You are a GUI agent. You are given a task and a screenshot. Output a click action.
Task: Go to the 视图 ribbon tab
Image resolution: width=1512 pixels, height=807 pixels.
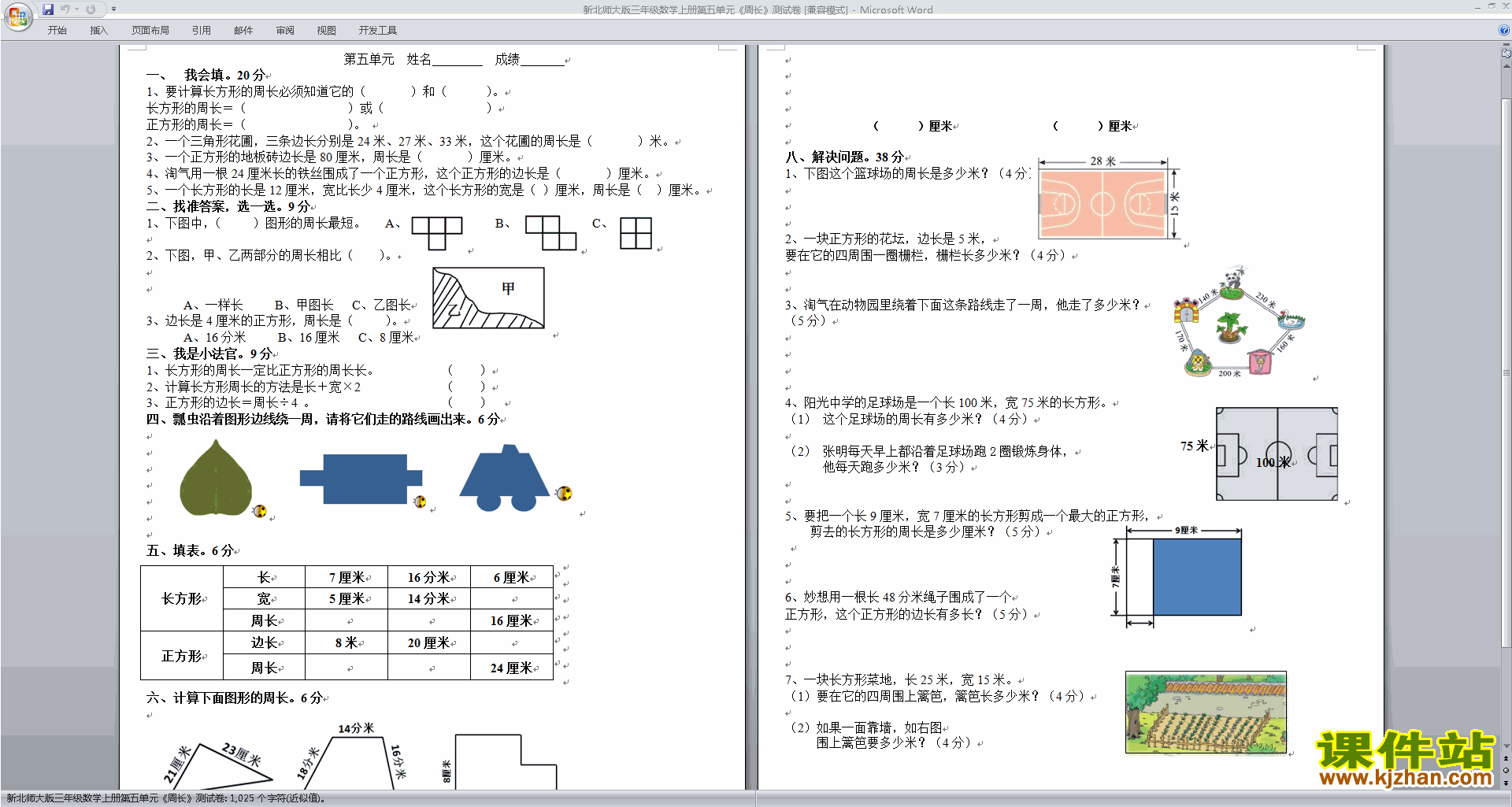tap(326, 30)
